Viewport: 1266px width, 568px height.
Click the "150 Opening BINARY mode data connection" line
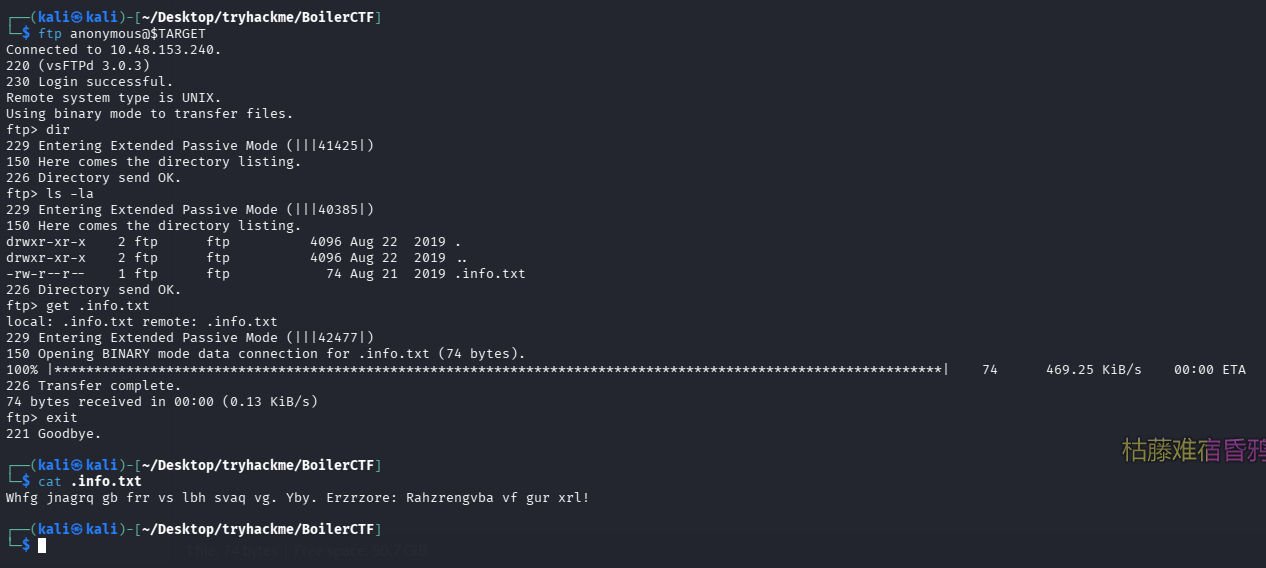pos(265,353)
